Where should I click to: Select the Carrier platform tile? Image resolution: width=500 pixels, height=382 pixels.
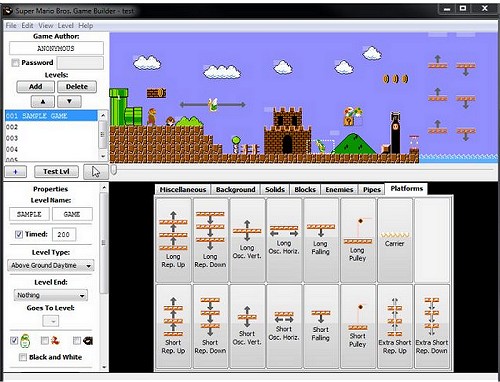(x=395, y=240)
